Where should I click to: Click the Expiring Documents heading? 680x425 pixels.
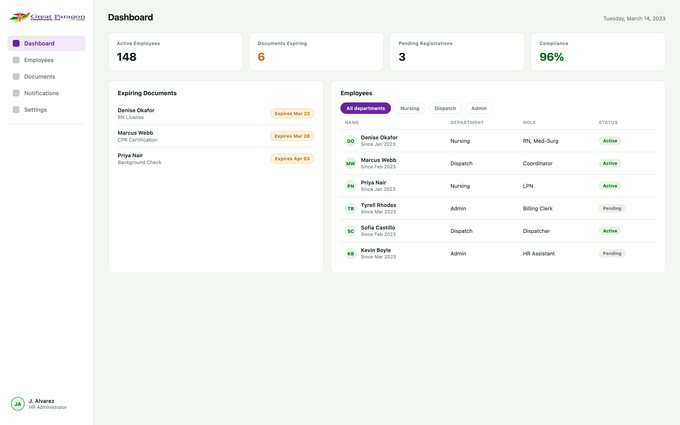click(x=147, y=93)
